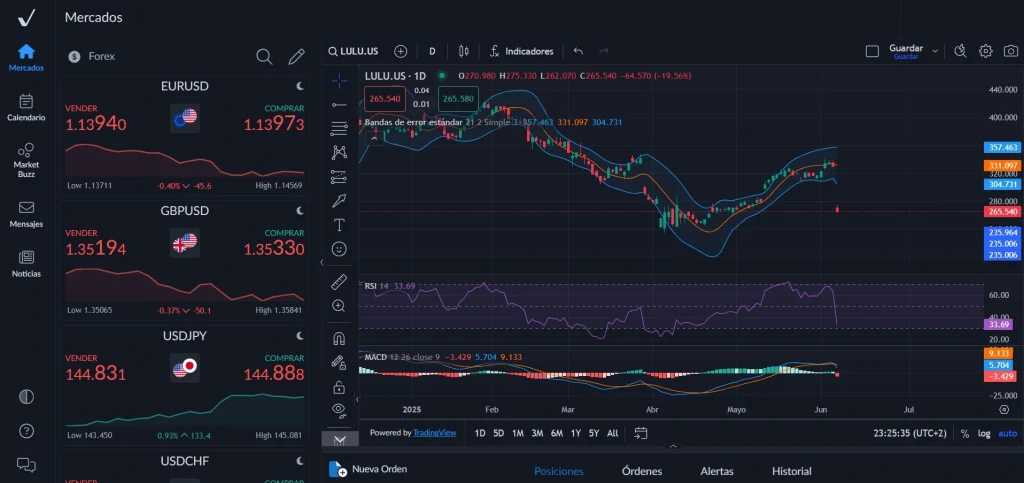This screenshot has height=483, width=1024.
Task: Open the Mensajes sidebar section
Action: click(x=26, y=214)
